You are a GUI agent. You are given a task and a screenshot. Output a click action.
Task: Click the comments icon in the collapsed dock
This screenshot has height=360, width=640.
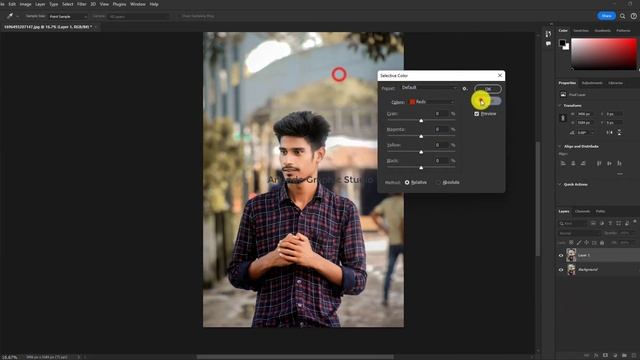(548, 44)
